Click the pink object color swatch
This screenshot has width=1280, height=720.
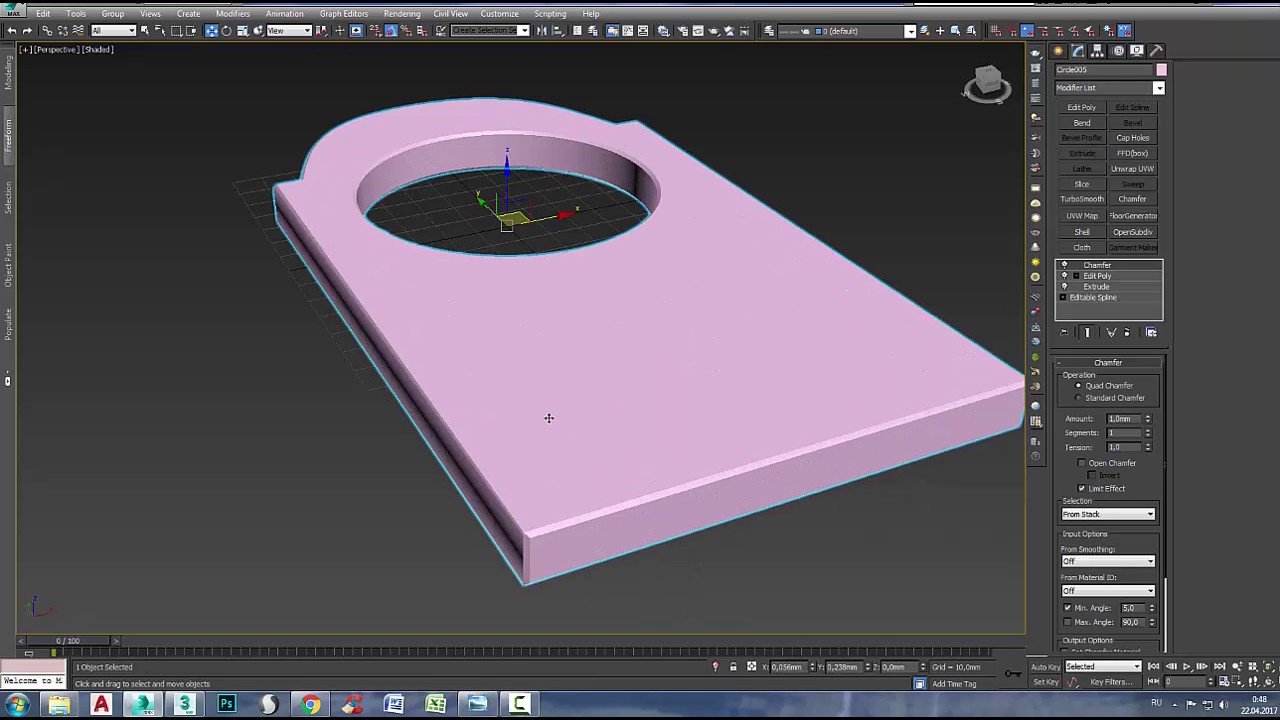[1161, 70]
